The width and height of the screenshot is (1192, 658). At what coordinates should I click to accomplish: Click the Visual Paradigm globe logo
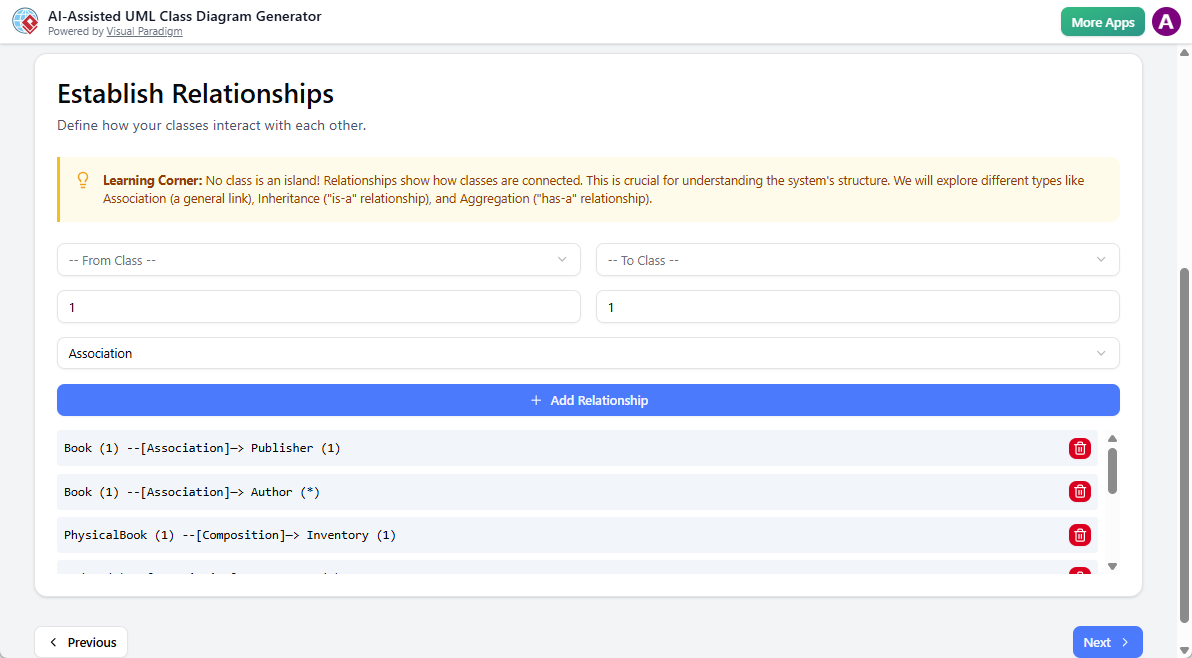(x=25, y=21)
